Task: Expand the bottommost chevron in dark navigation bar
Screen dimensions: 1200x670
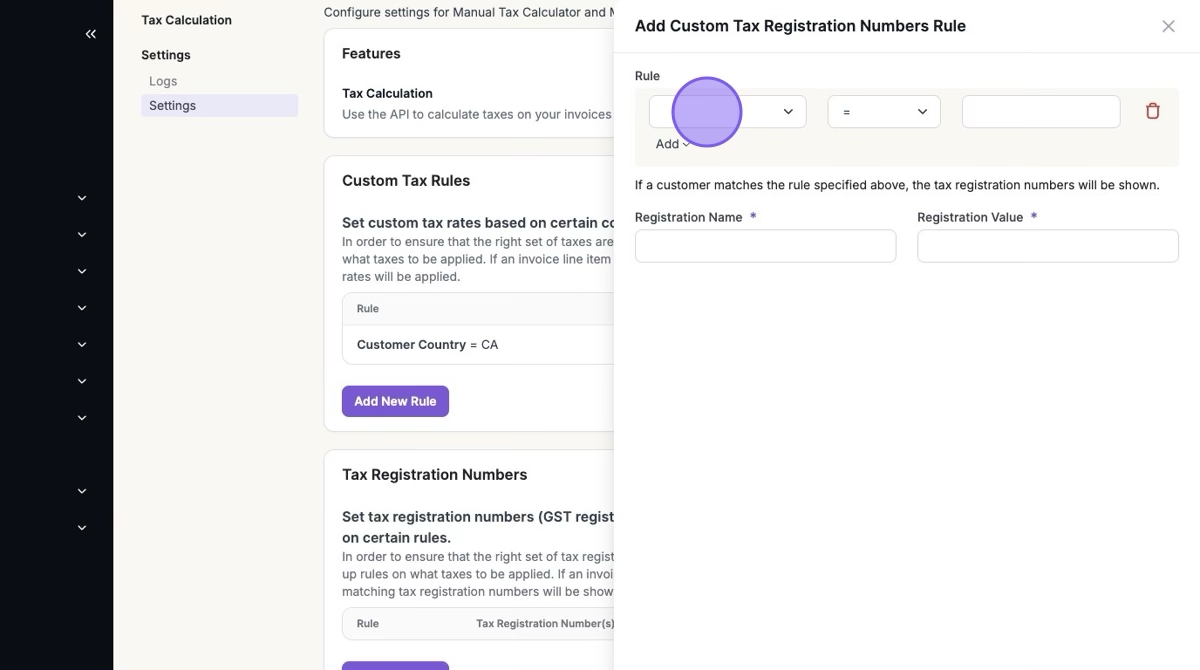Action: (x=82, y=528)
